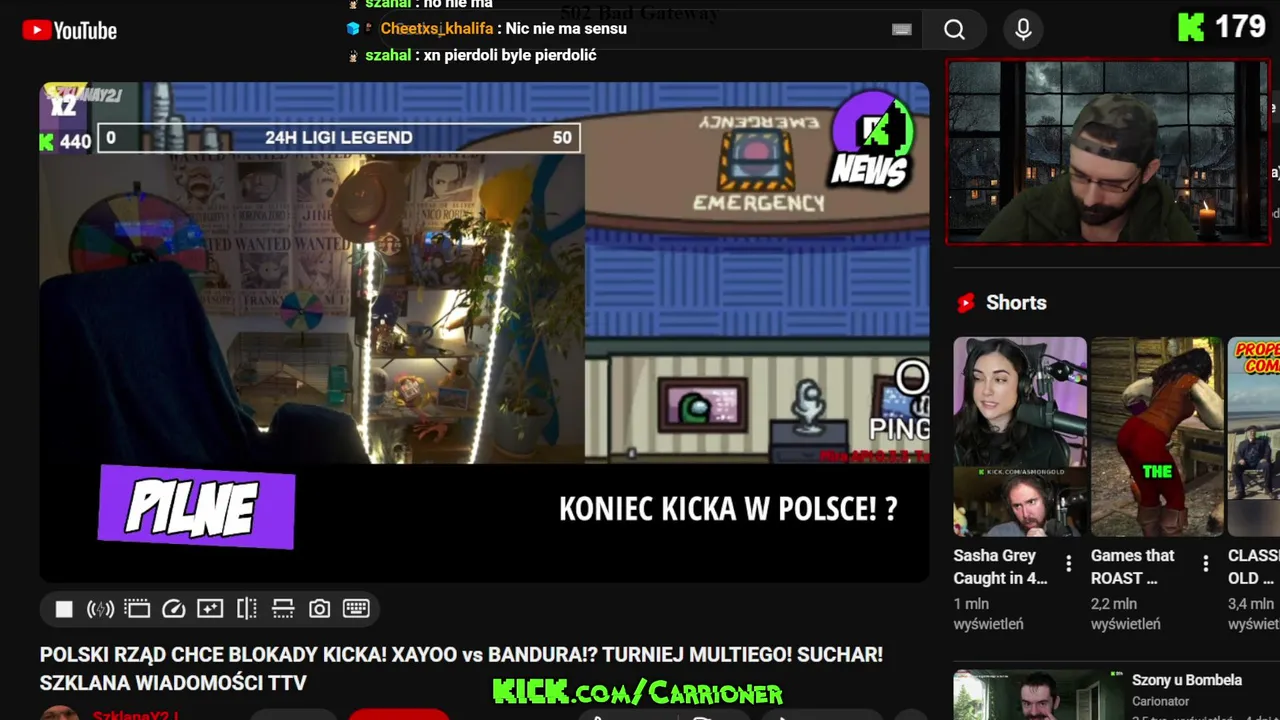Screen dimensions: 1280x720
Task: Open three-dot menu for Games that ROAST short
Action: click(1206, 563)
